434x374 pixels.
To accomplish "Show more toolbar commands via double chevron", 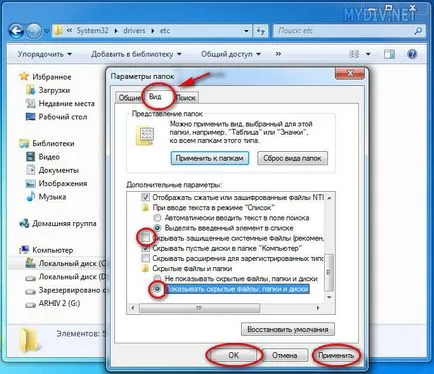I will pyautogui.click(x=278, y=54).
